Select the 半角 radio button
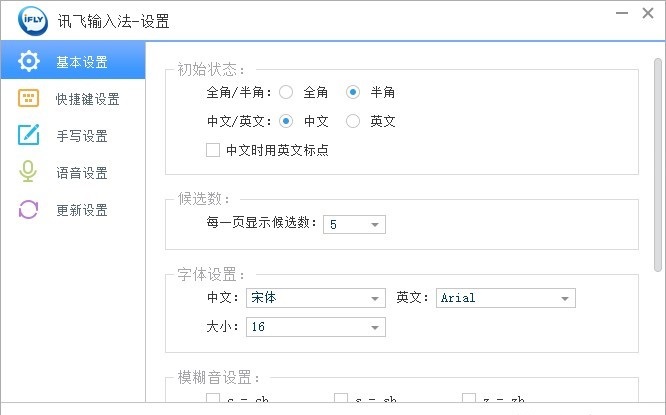Image resolution: width=666 pixels, height=415 pixels. pos(353,92)
